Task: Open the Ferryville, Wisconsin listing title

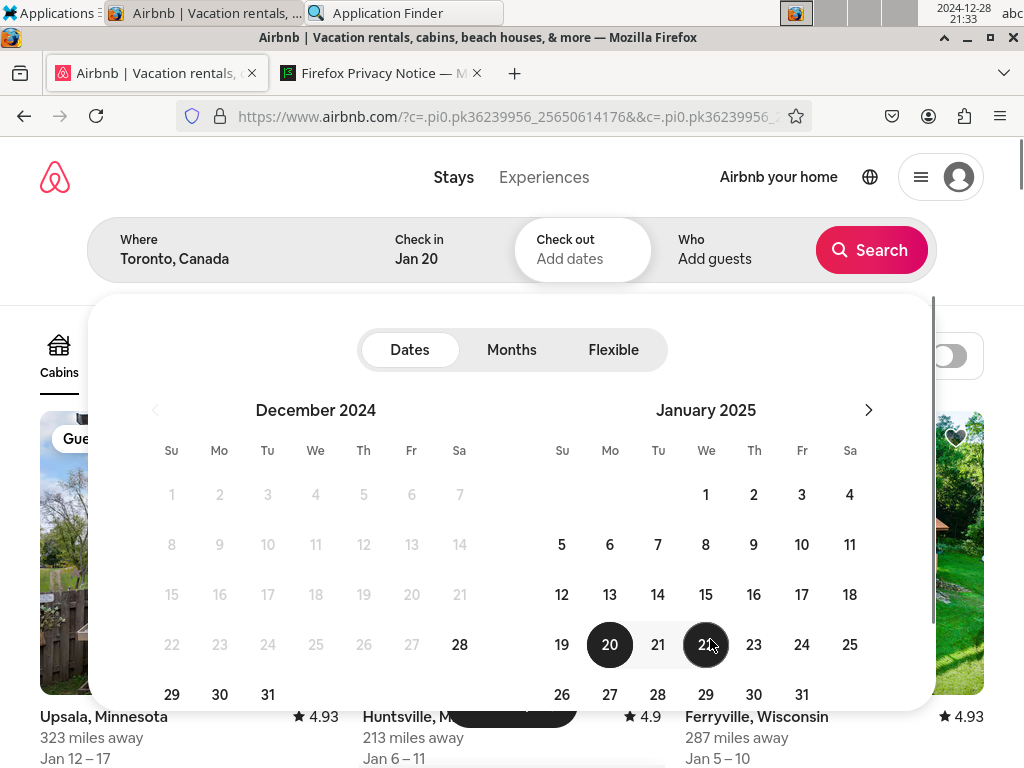Action: [756, 717]
